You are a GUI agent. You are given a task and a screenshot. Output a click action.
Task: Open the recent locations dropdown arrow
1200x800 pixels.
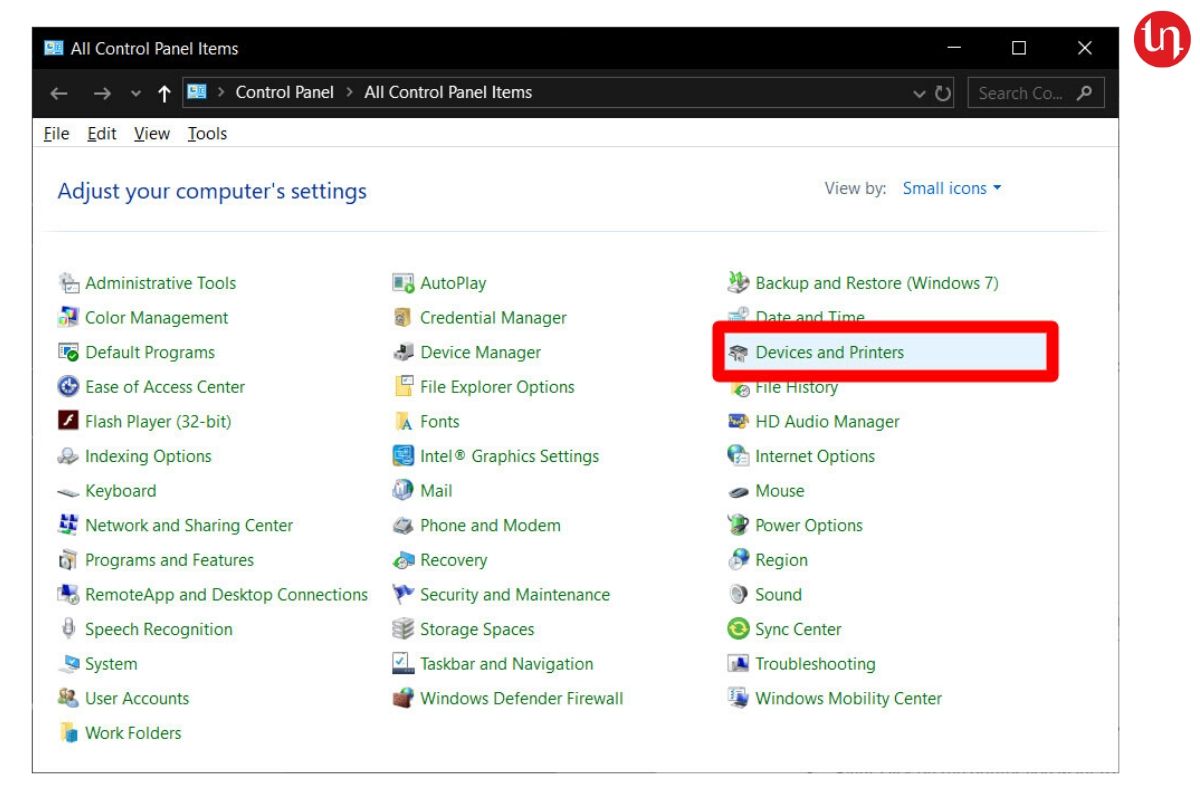tap(136, 93)
